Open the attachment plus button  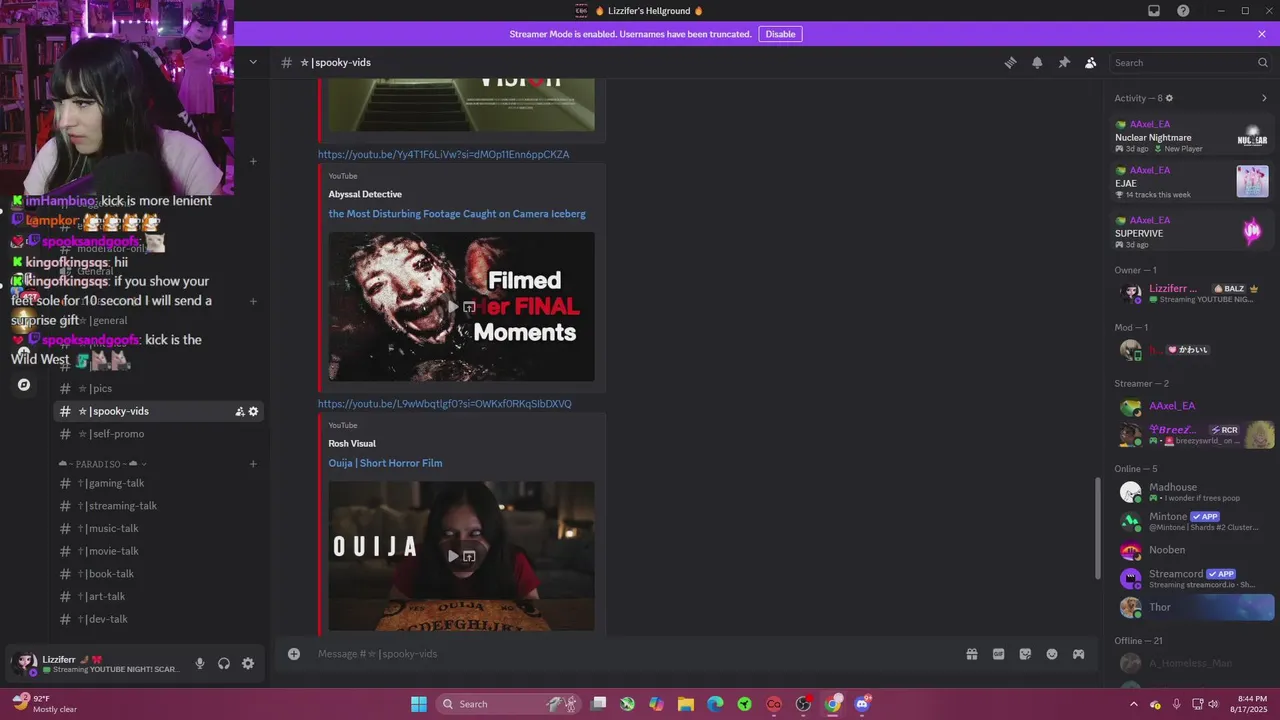pyautogui.click(x=294, y=654)
